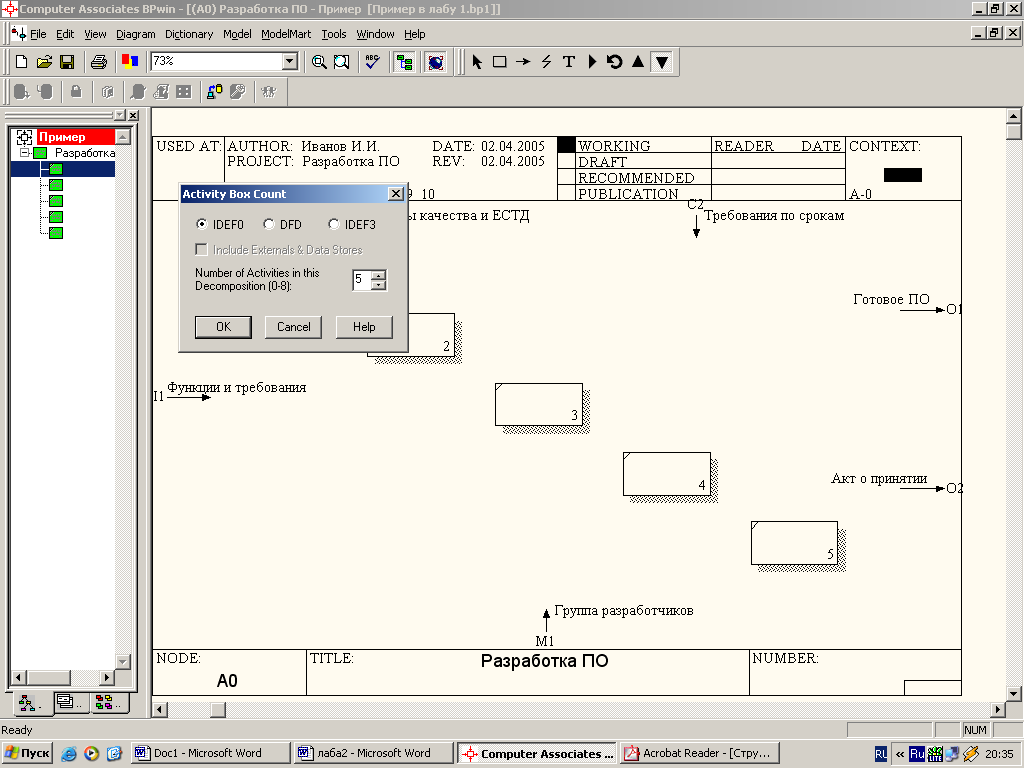Choose the Squiggle tool
1024x768 pixels.
pos(546,62)
